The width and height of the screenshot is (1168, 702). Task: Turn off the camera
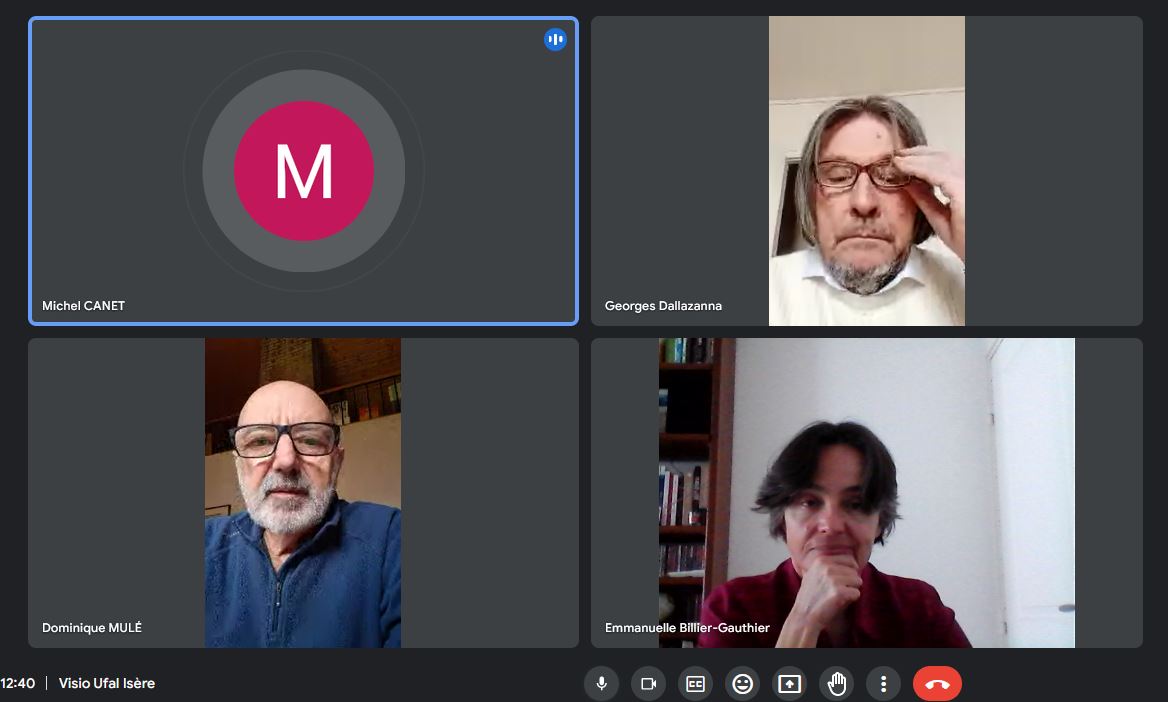pos(648,684)
